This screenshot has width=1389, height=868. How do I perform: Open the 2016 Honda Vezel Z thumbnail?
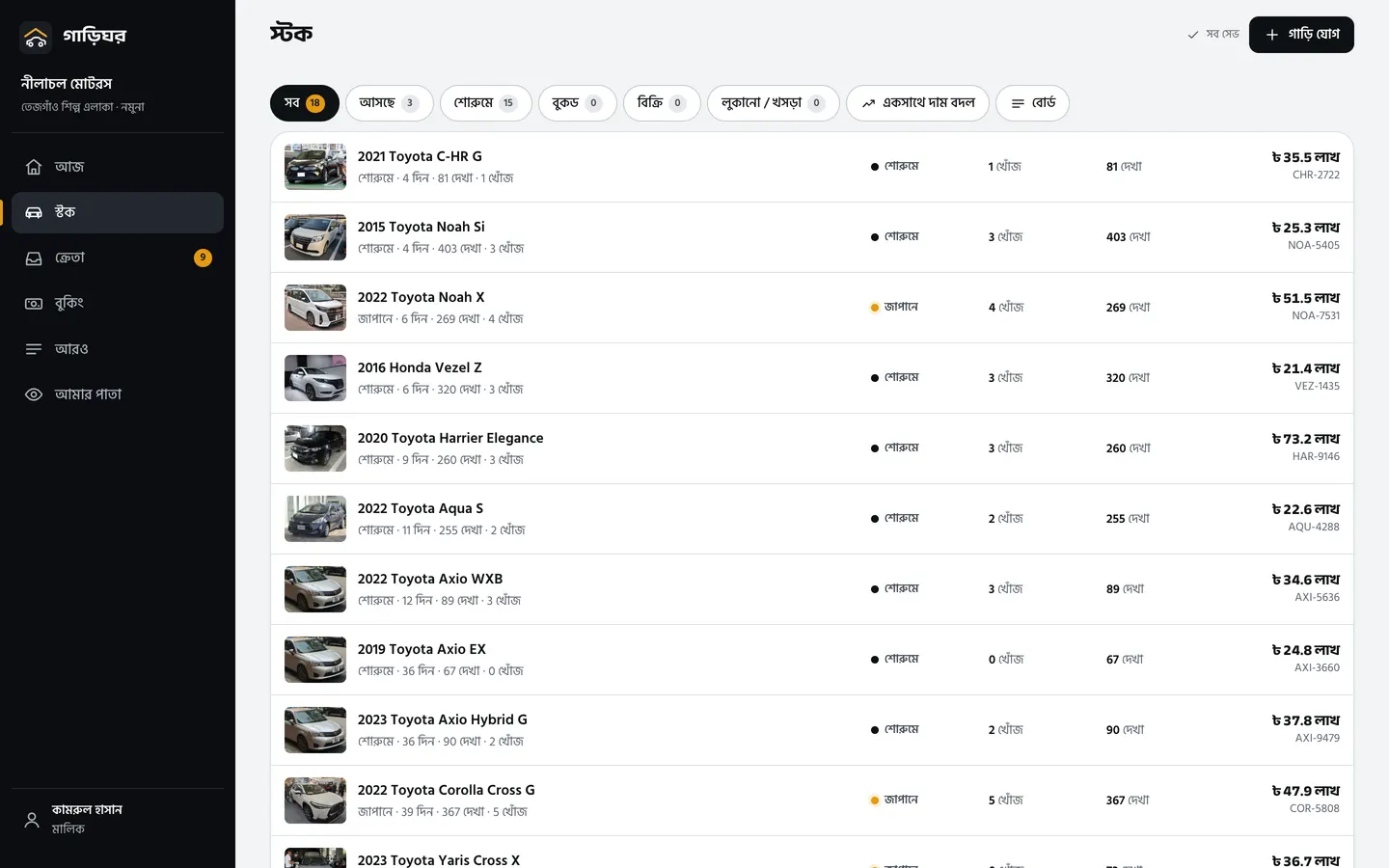coord(315,378)
